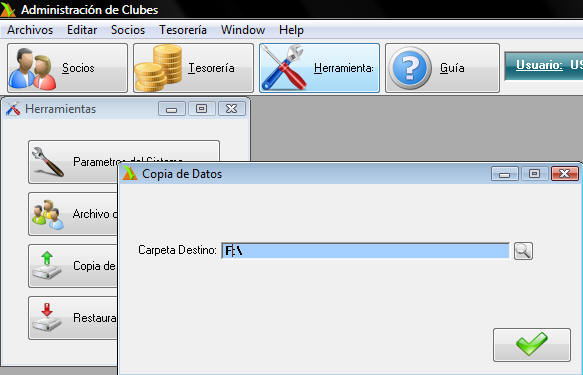Click the Copia de Datos title icon

pyautogui.click(x=130, y=174)
